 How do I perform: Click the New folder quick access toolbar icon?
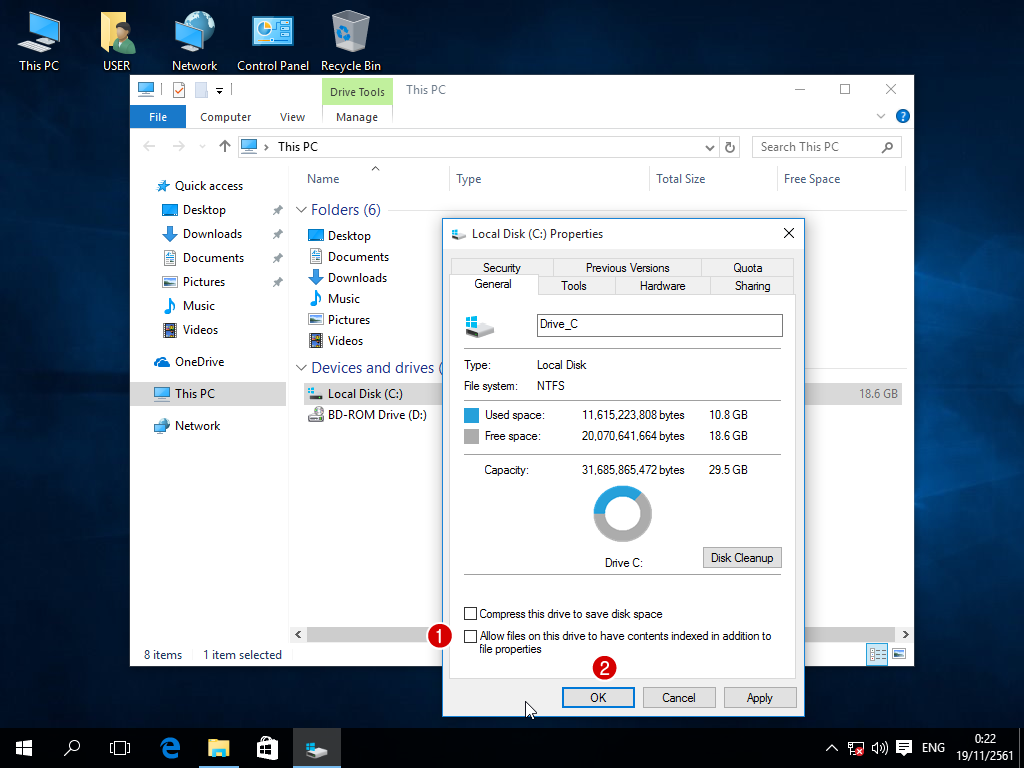[x=201, y=90]
